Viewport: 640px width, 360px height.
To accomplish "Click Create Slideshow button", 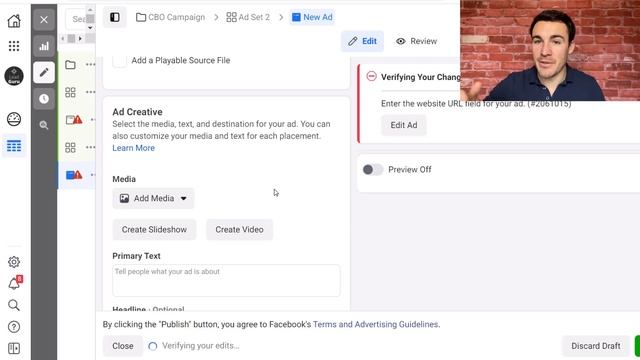I will click(154, 229).
